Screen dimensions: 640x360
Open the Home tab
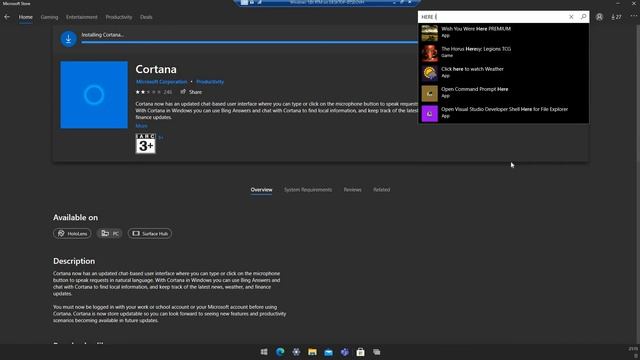tap(25, 17)
